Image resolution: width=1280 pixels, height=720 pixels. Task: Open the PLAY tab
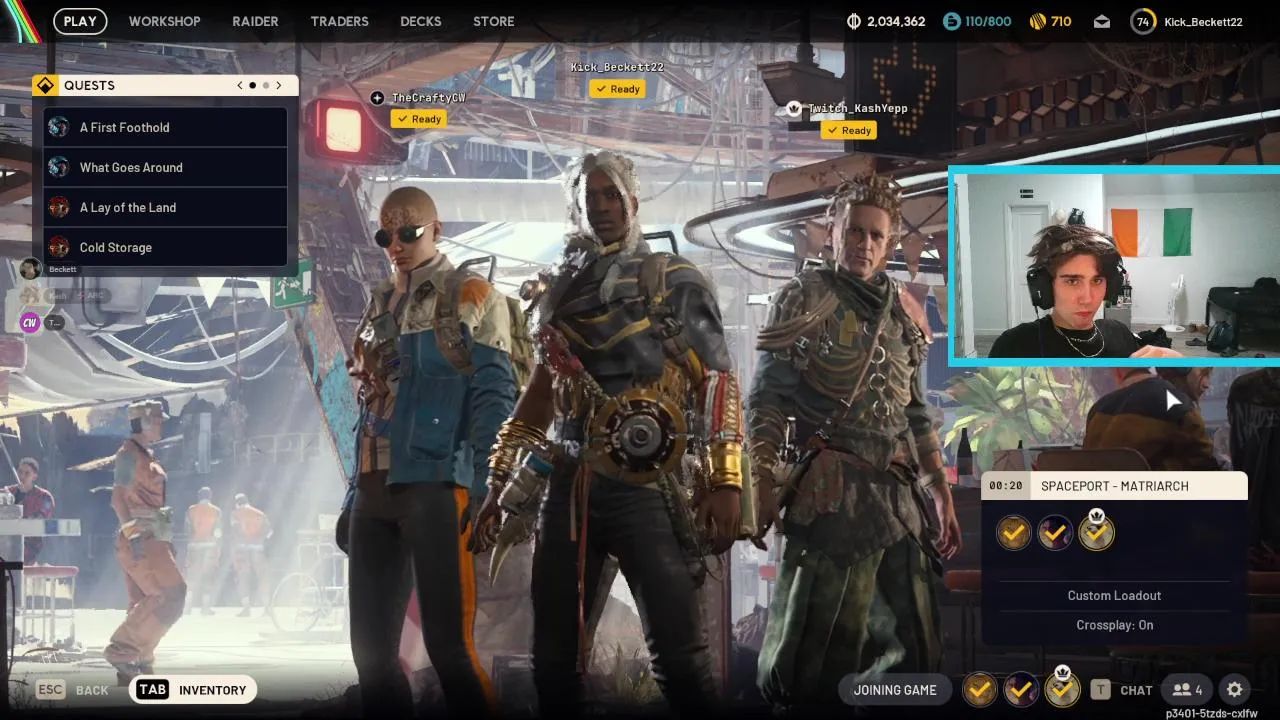[80, 21]
